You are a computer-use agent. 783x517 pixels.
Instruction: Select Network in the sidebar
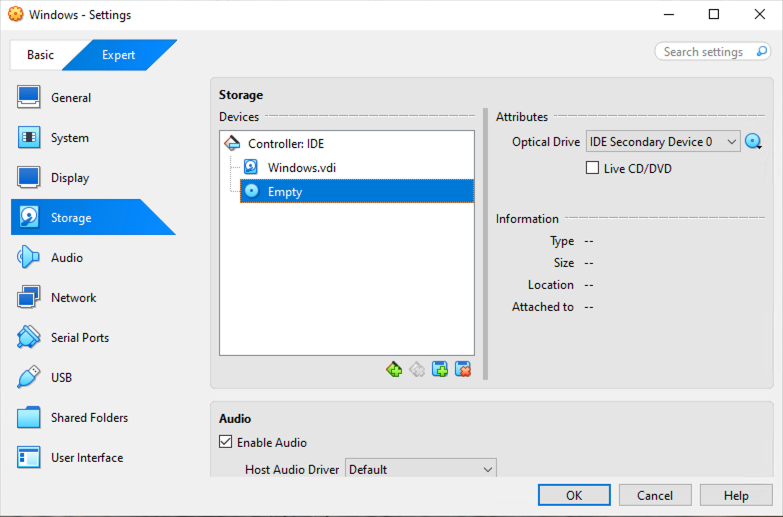point(73,298)
